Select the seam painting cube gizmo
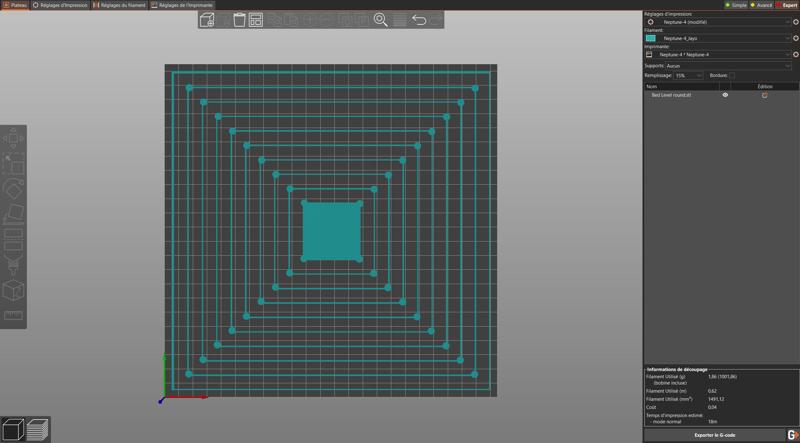Image resolution: width=800 pixels, height=443 pixels. [13, 290]
